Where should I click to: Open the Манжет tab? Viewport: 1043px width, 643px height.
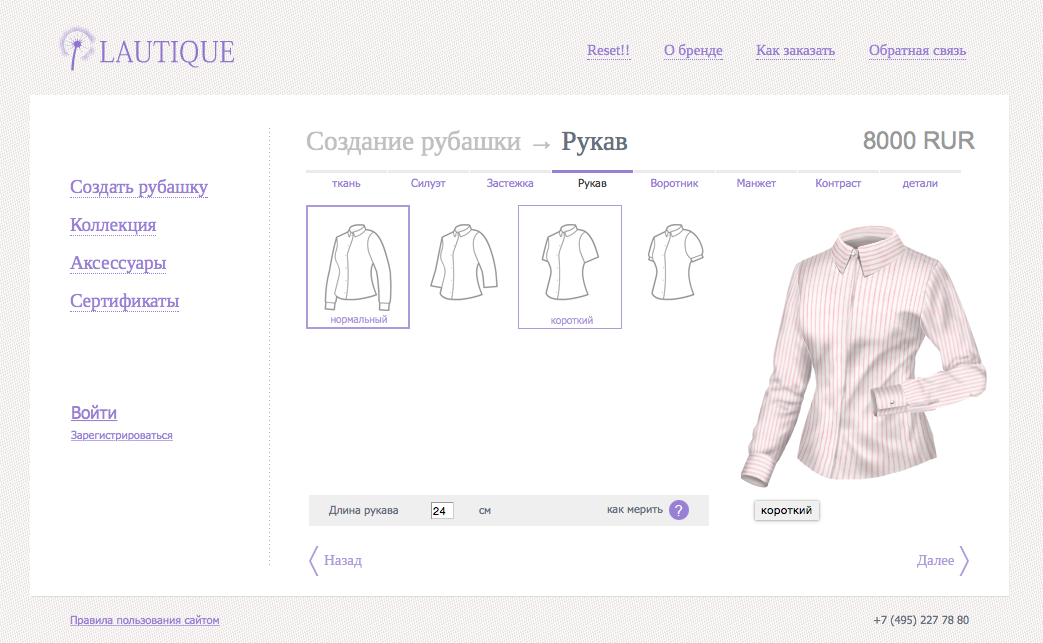click(756, 183)
